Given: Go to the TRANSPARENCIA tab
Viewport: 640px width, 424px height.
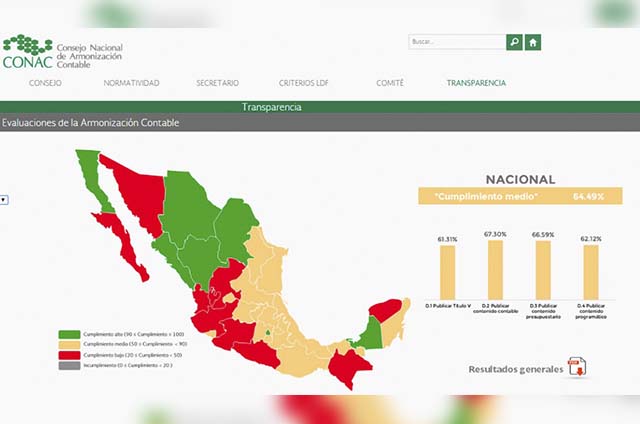Looking at the screenshot, I should click(x=476, y=83).
